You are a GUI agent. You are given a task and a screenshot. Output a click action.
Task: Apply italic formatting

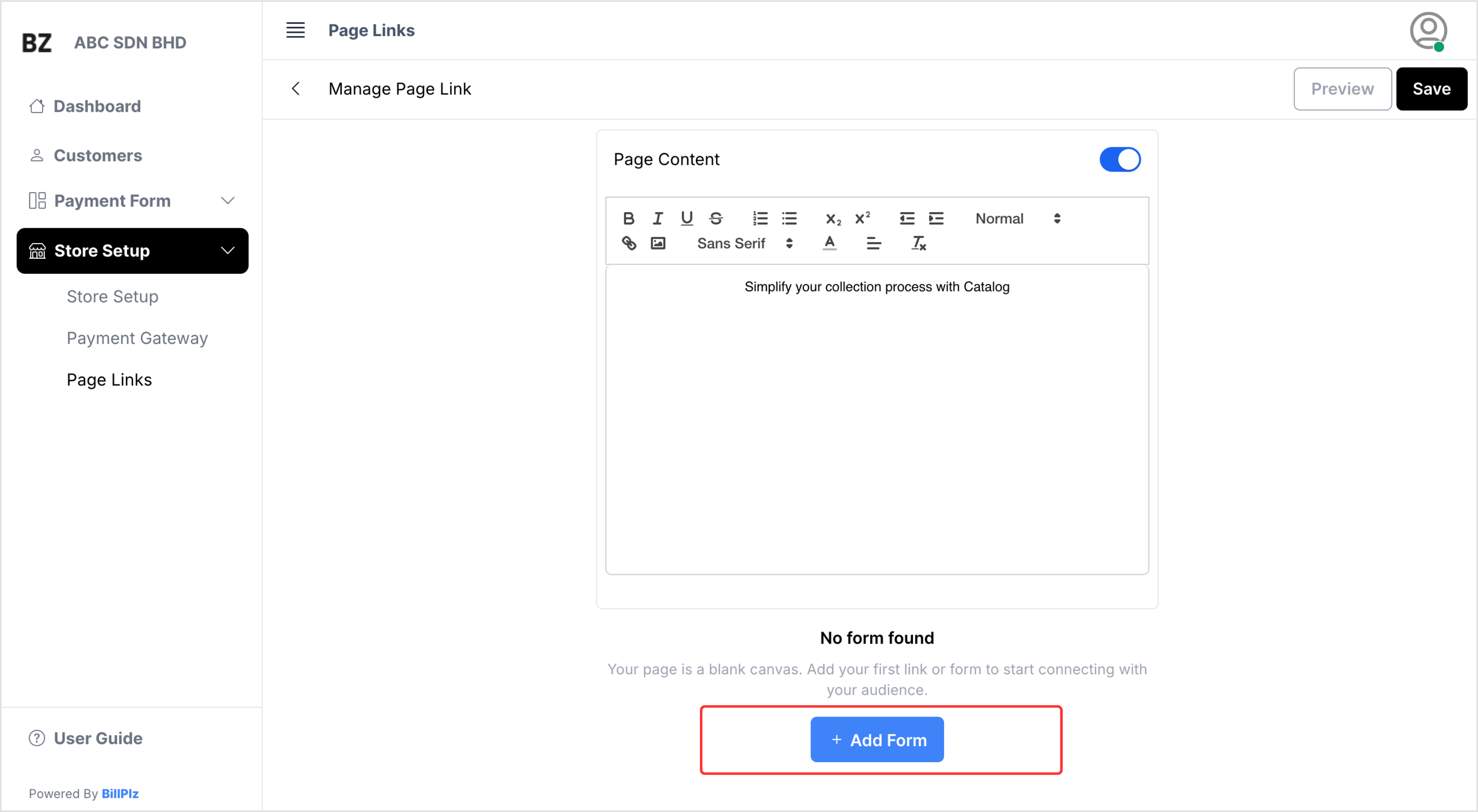pos(658,218)
